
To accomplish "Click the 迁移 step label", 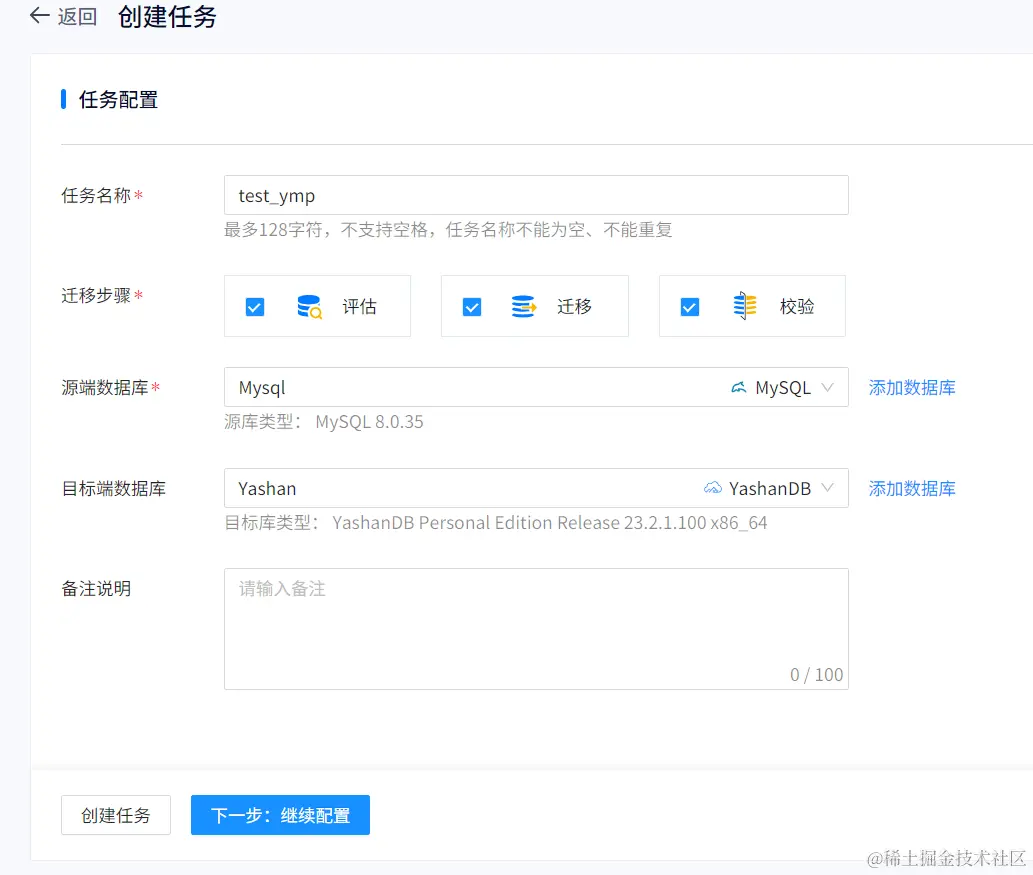I will pyautogui.click(x=574, y=306).
